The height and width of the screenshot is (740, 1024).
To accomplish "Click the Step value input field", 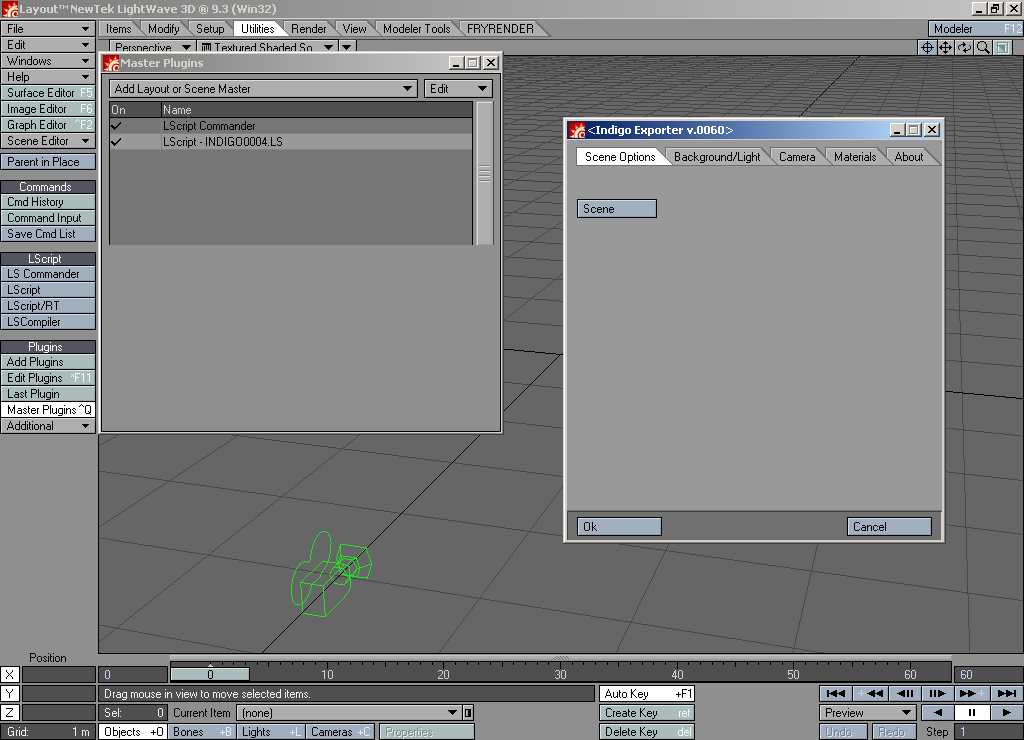I will coord(986,732).
